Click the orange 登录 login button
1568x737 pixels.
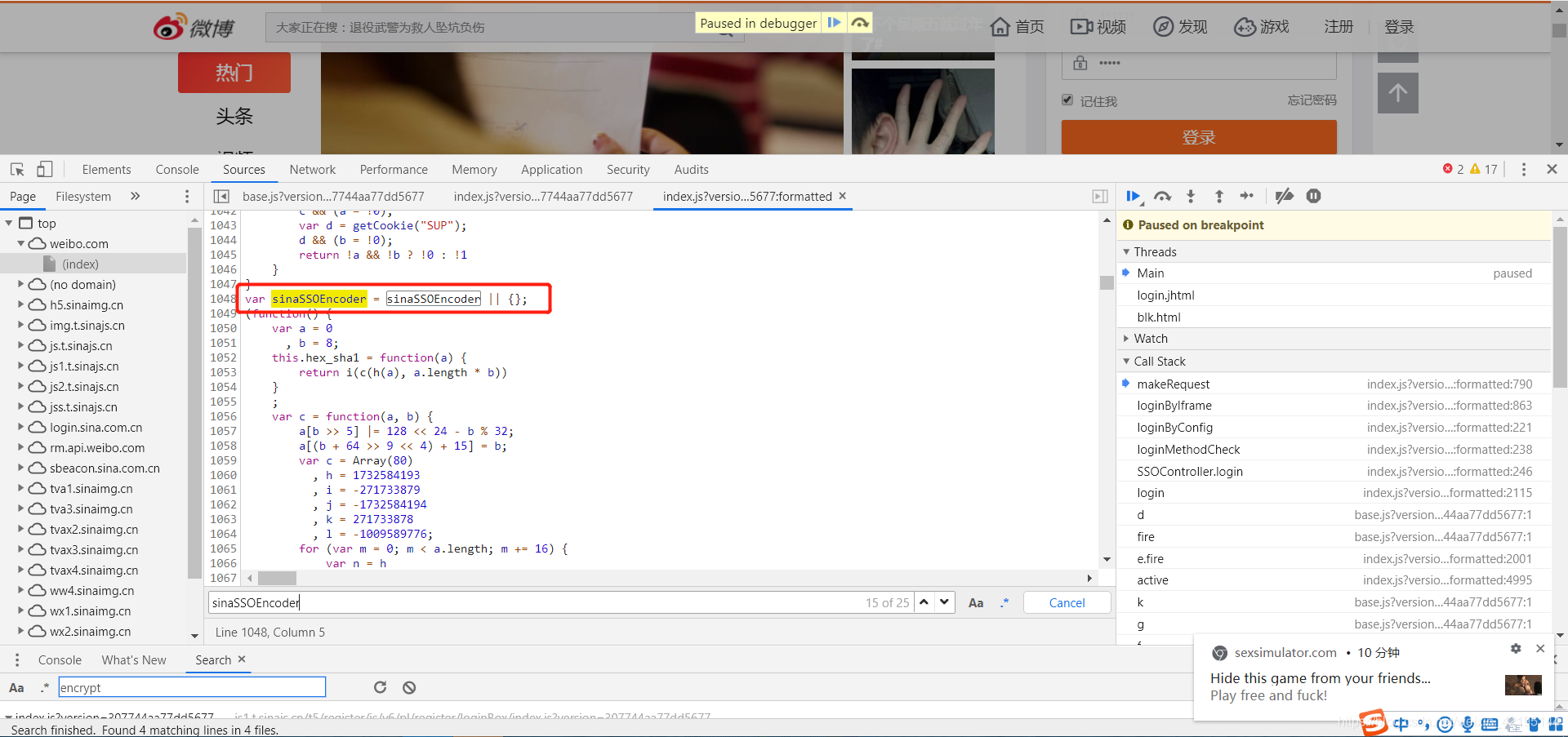point(1198,137)
